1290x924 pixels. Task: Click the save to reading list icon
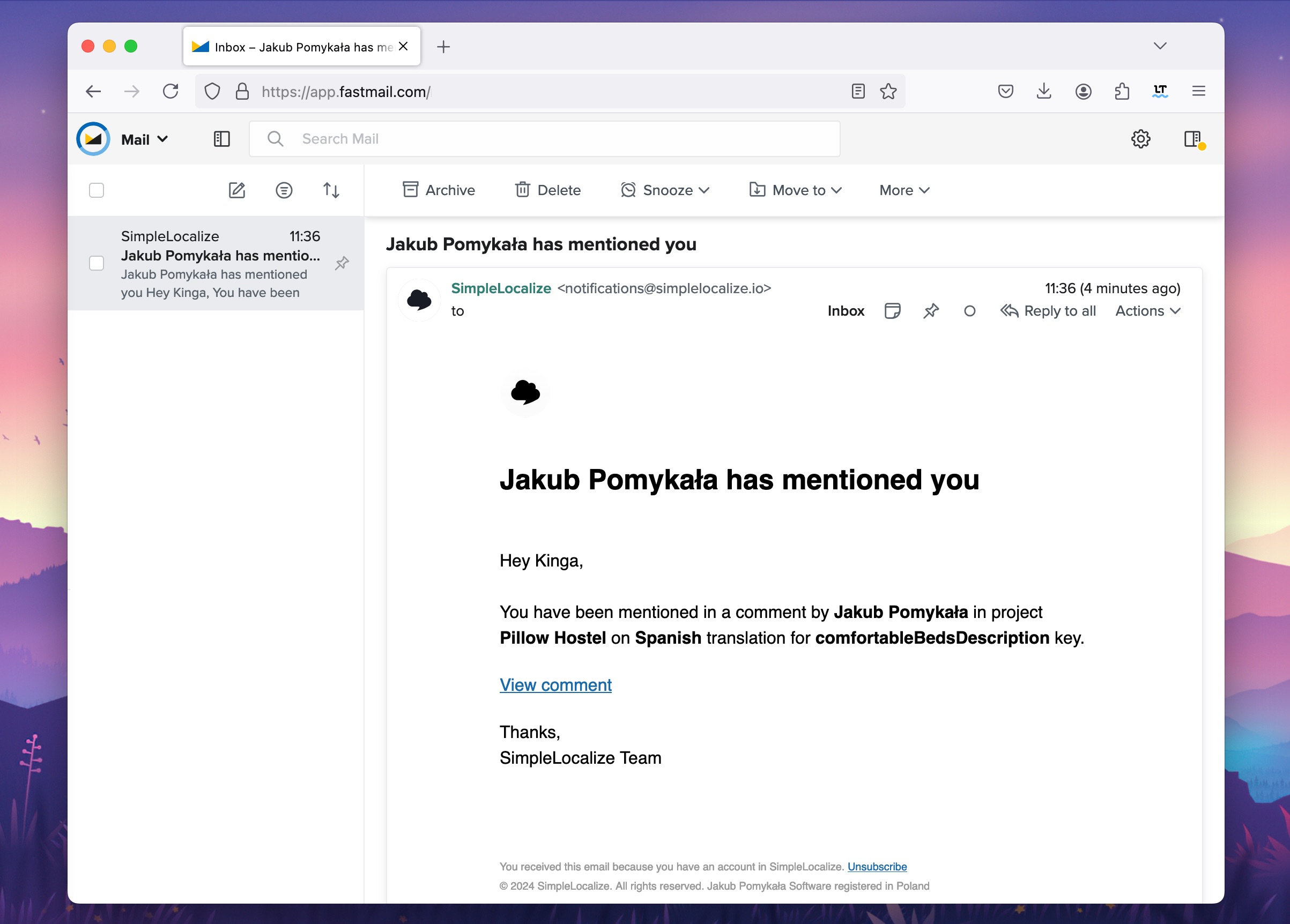pyautogui.click(x=1004, y=91)
